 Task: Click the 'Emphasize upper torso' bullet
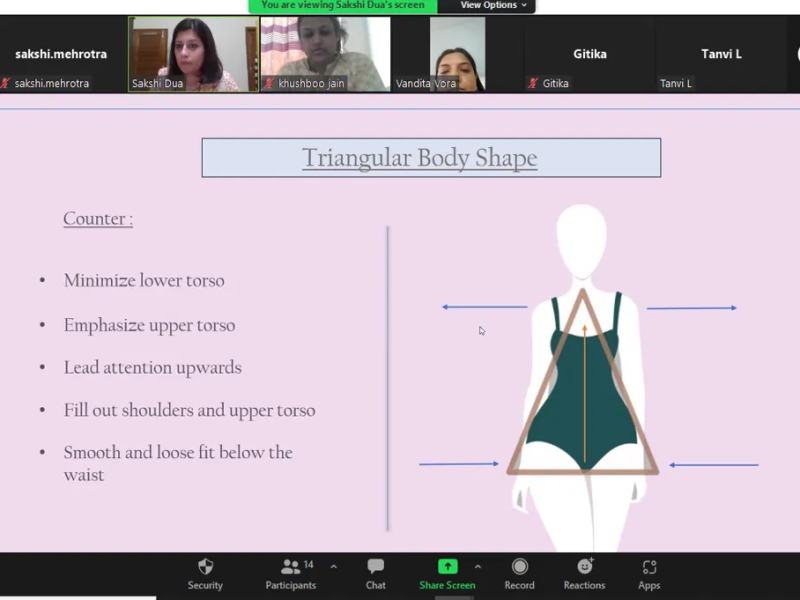(149, 325)
